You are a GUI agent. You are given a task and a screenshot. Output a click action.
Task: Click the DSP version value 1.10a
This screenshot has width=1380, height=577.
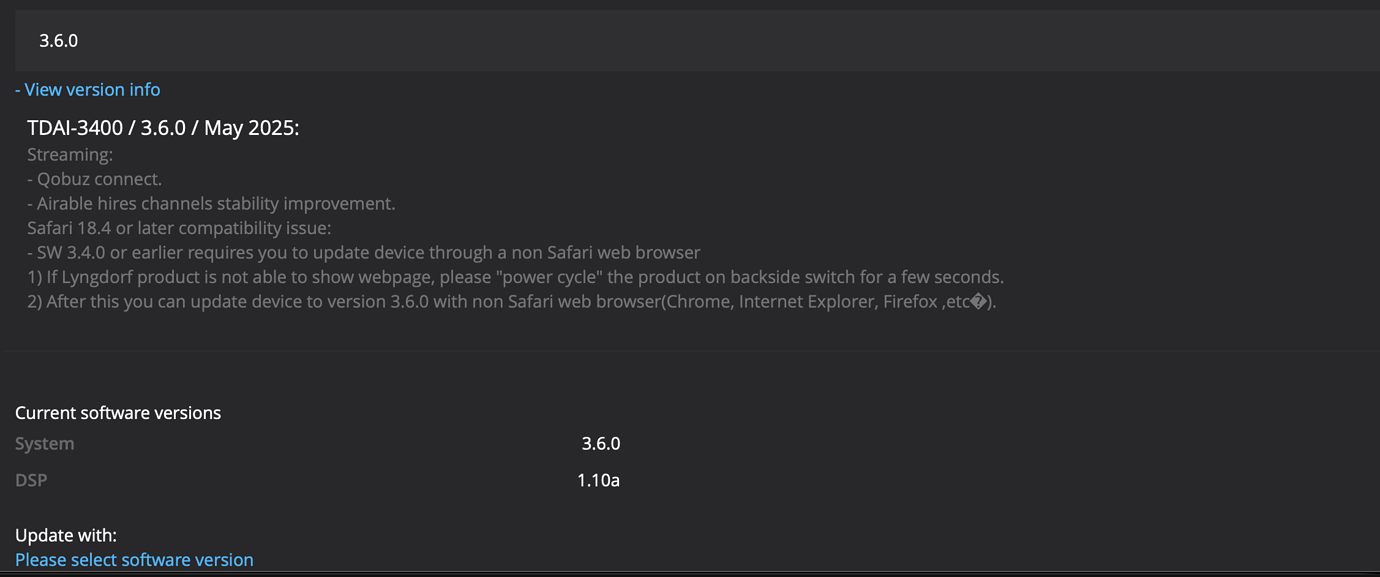(598, 481)
